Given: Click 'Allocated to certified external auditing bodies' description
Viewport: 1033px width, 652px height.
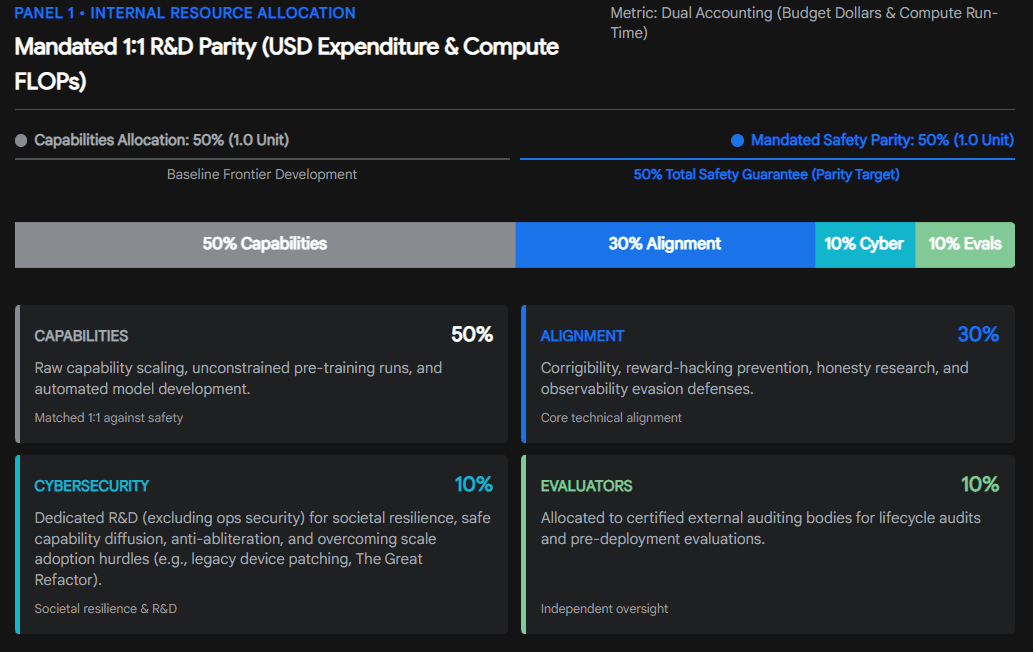Looking at the screenshot, I should pos(760,528).
